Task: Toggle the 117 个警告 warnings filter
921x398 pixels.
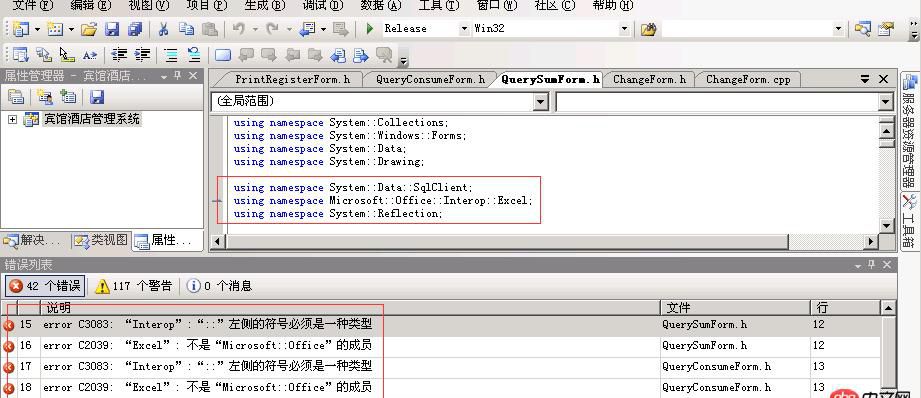Action: [134, 286]
